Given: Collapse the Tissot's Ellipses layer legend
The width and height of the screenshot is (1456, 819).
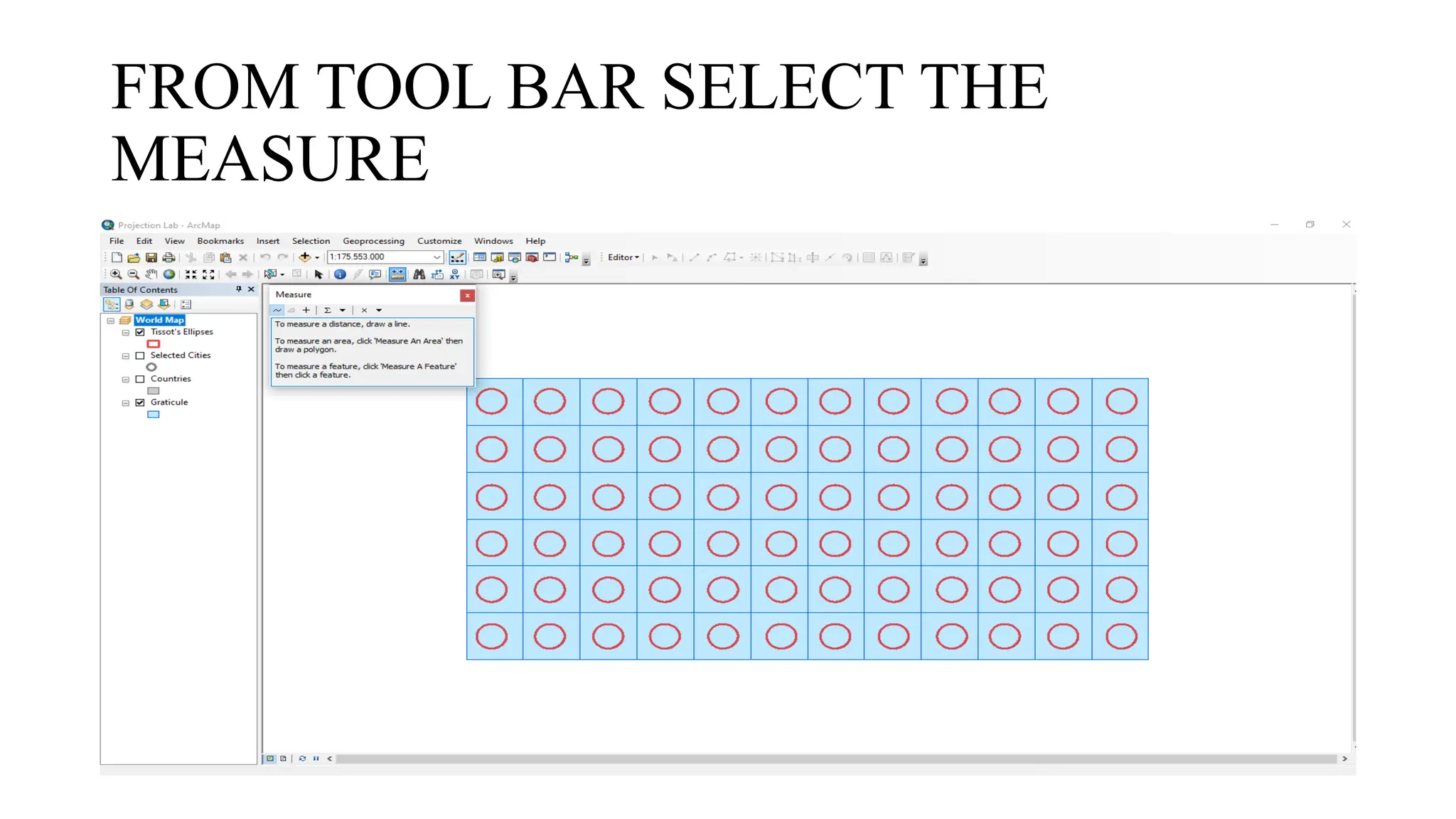Looking at the screenshot, I should click(x=126, y=333).
